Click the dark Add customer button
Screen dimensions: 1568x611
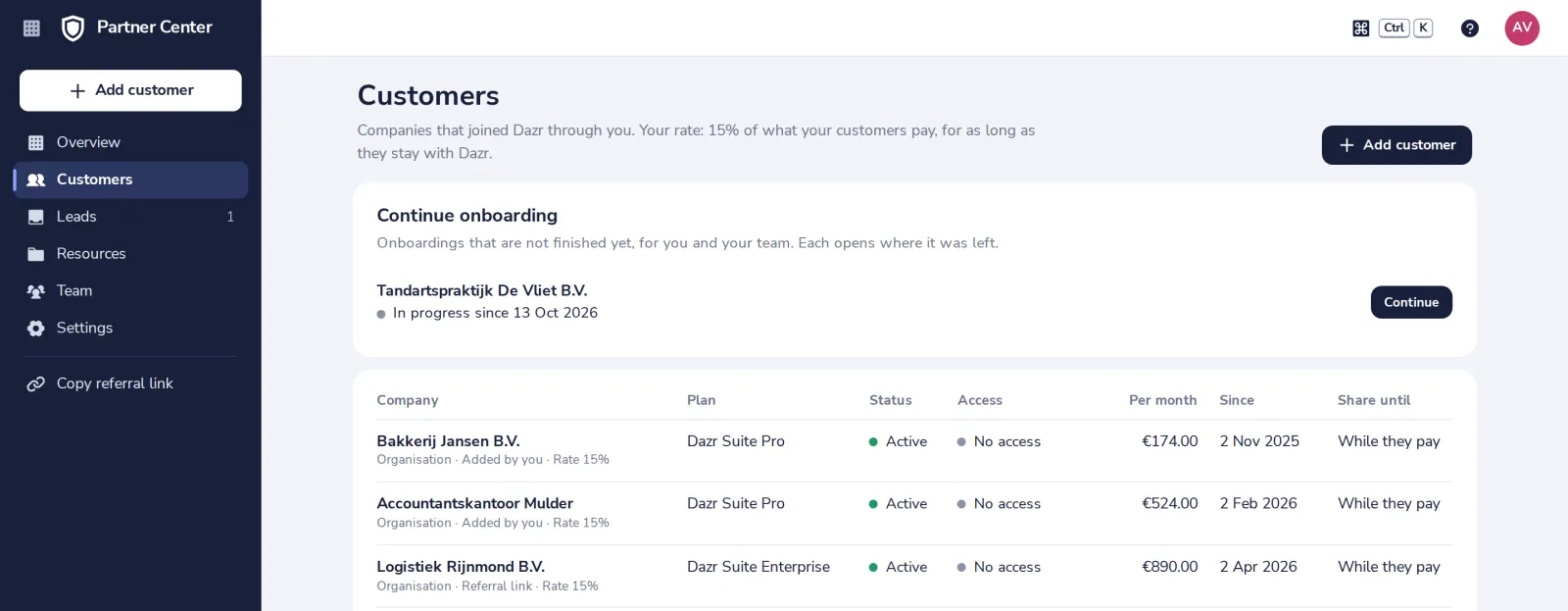pos(1396,145)
